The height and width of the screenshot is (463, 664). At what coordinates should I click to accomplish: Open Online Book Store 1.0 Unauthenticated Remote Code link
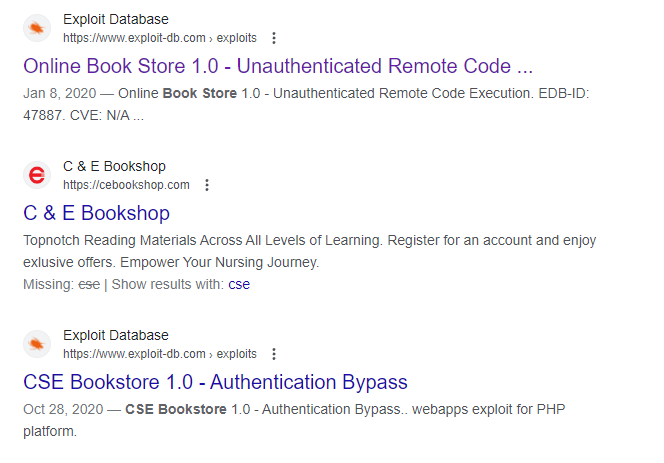278,66
